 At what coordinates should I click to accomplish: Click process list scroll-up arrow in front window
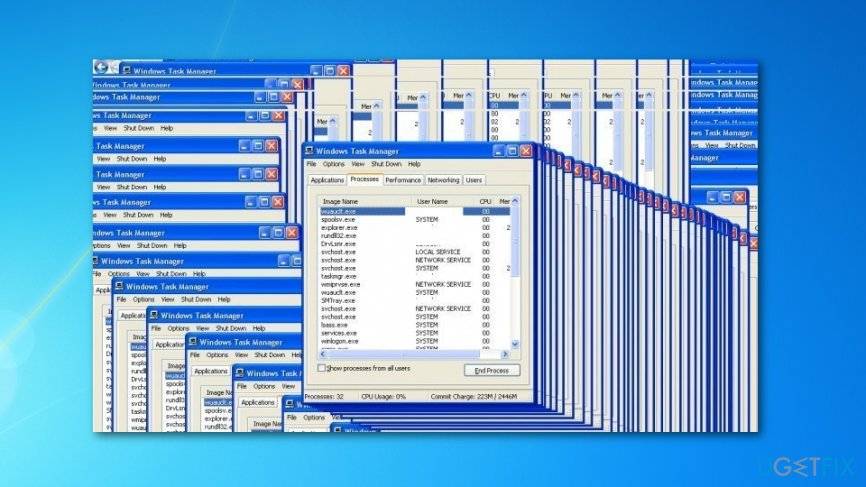click(x=515, y=202)
